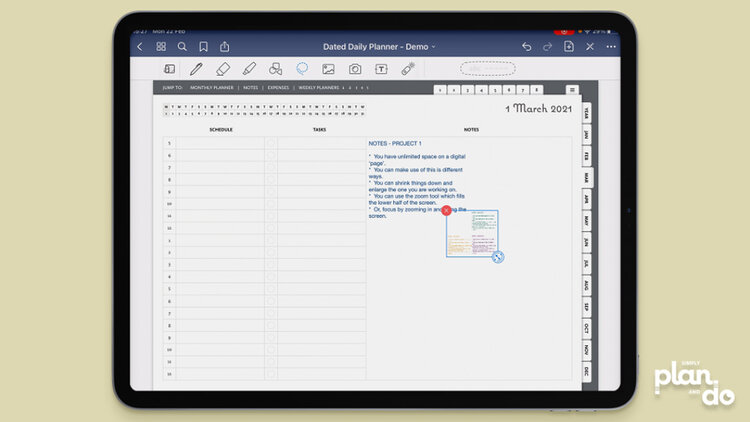Open the three-dots more options menu

[x=611, y=46]
